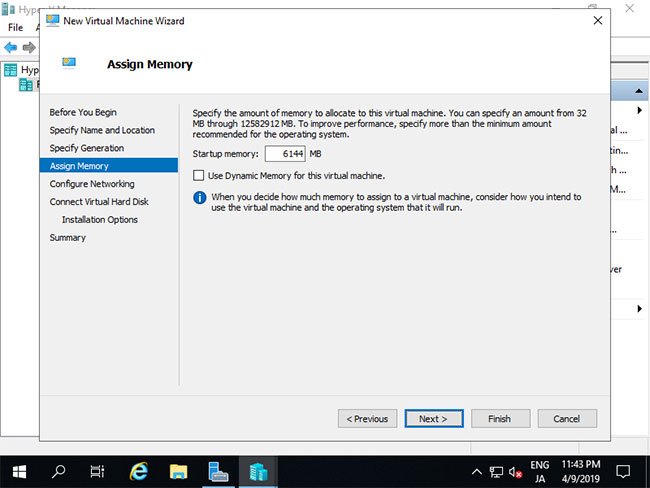The image size is (650, 488).
Task: Open Internet Explorer from the taskbar
Action: pyautogui.click(x=139, y=472)
